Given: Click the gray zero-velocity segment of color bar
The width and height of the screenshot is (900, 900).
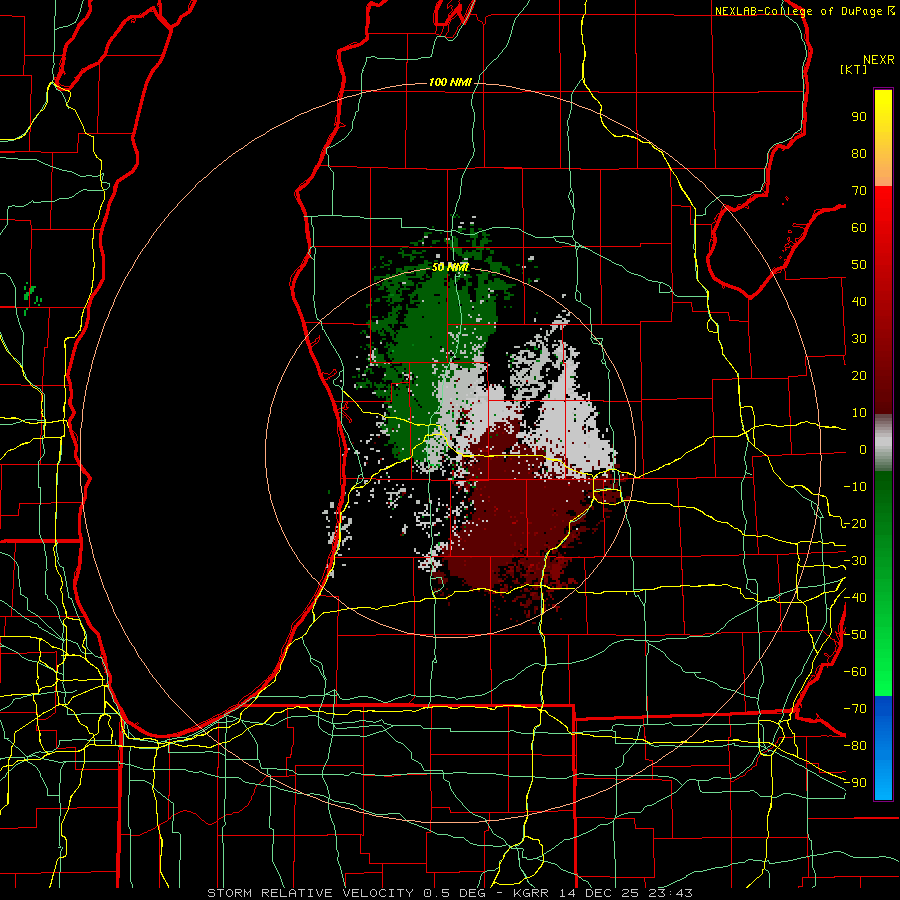Looking at the screenshot, I should tap(883, 443).
